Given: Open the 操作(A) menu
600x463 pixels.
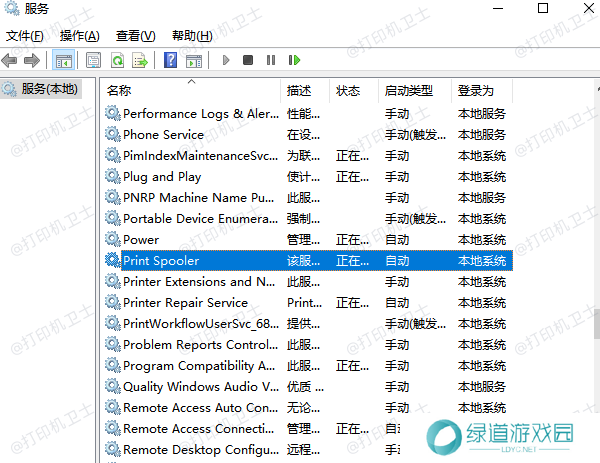Looking at the screenshot, I should 80,36.
